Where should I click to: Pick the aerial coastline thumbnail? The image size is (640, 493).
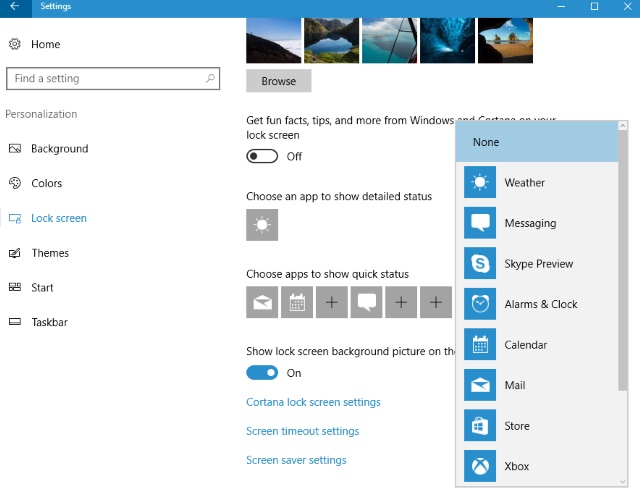point(389,40)
